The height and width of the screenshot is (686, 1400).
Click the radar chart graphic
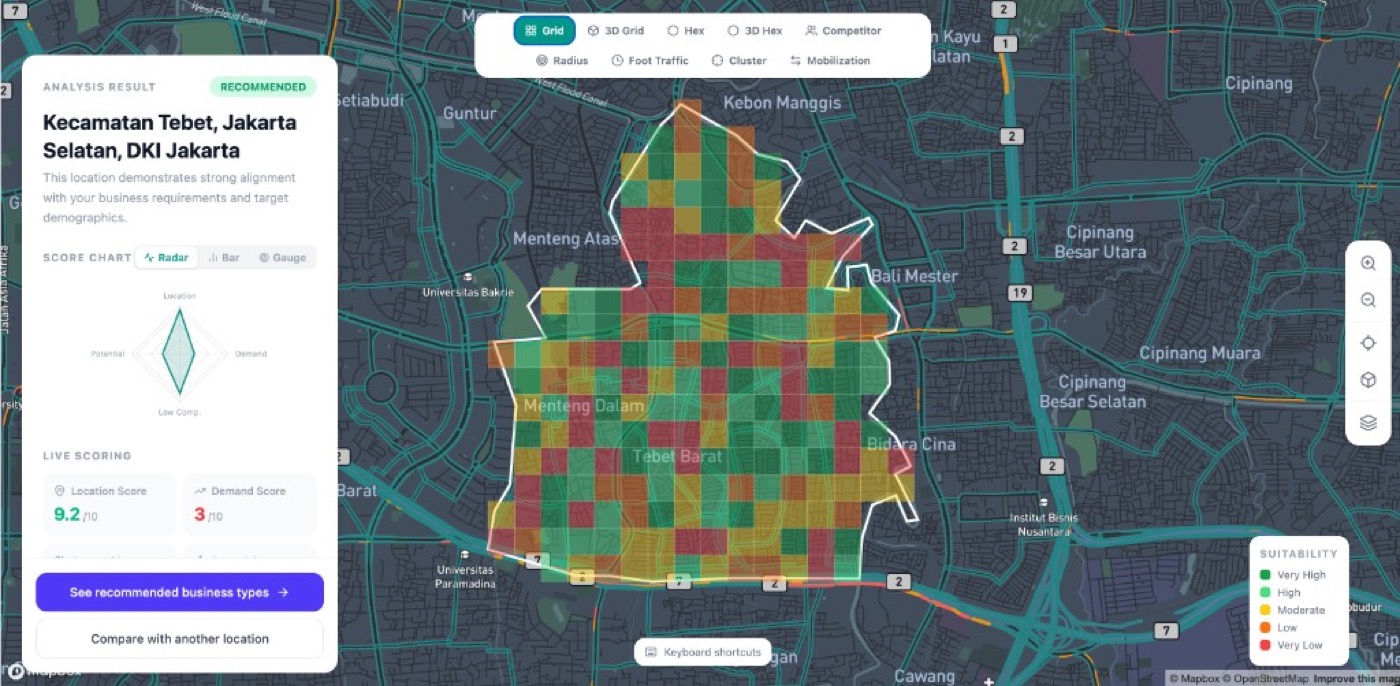[x=180, y=352]
